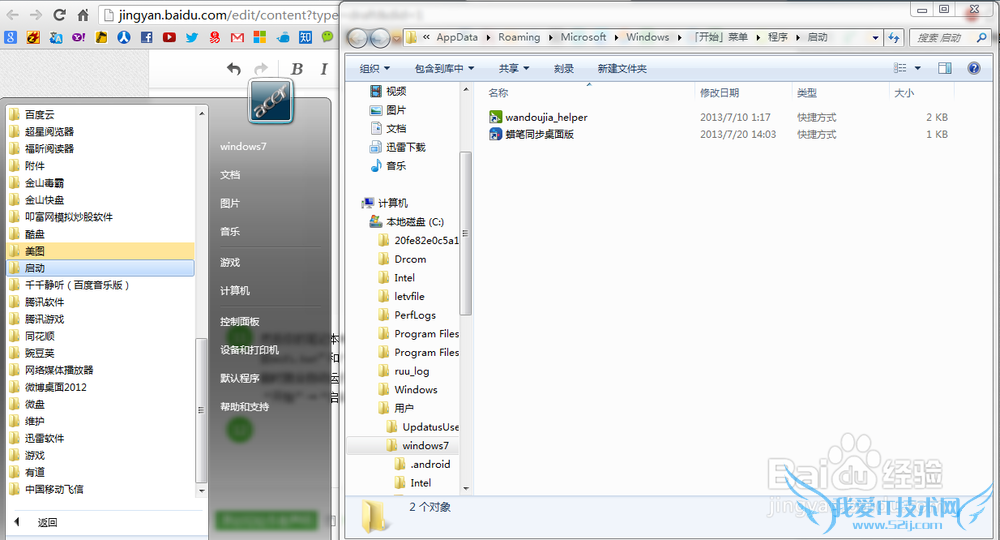This screenshot has width=1000, height=540.
Task: Open the 包含到库中 dropdown
Action: [445, 68]
